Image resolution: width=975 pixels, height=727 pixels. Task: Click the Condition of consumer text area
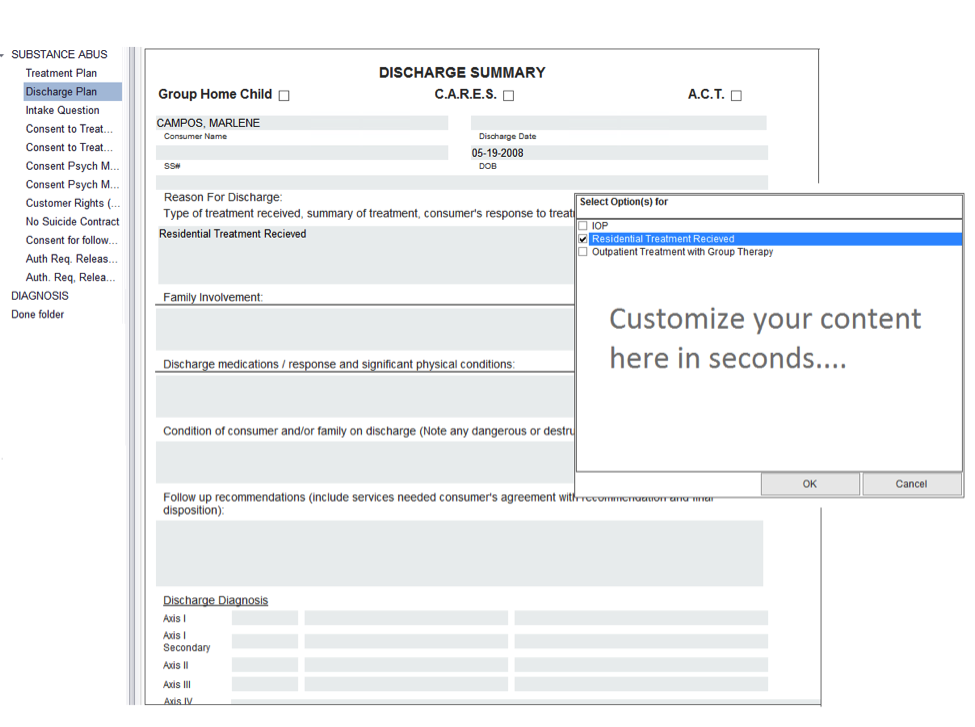point(366,462)
